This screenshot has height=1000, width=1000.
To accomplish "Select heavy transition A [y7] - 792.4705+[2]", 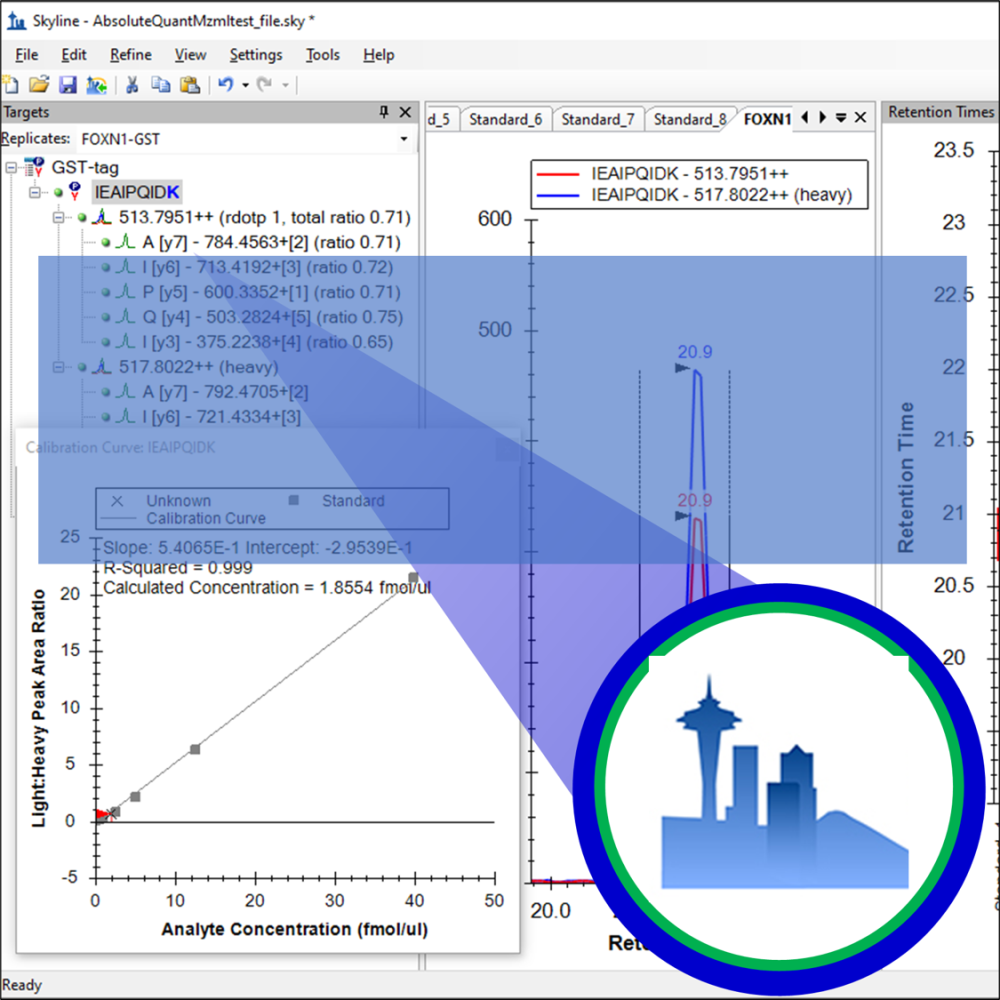I will 224,392.
